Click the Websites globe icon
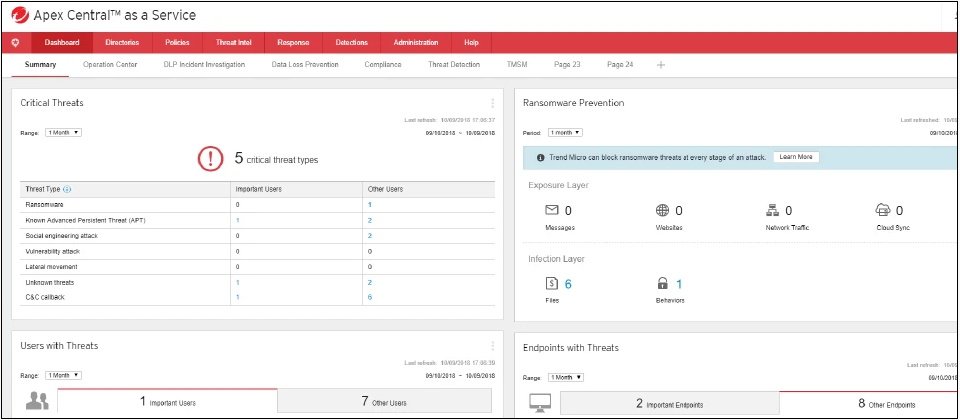Viewport: 960px width, 420px height. click(x=662, y=211)
